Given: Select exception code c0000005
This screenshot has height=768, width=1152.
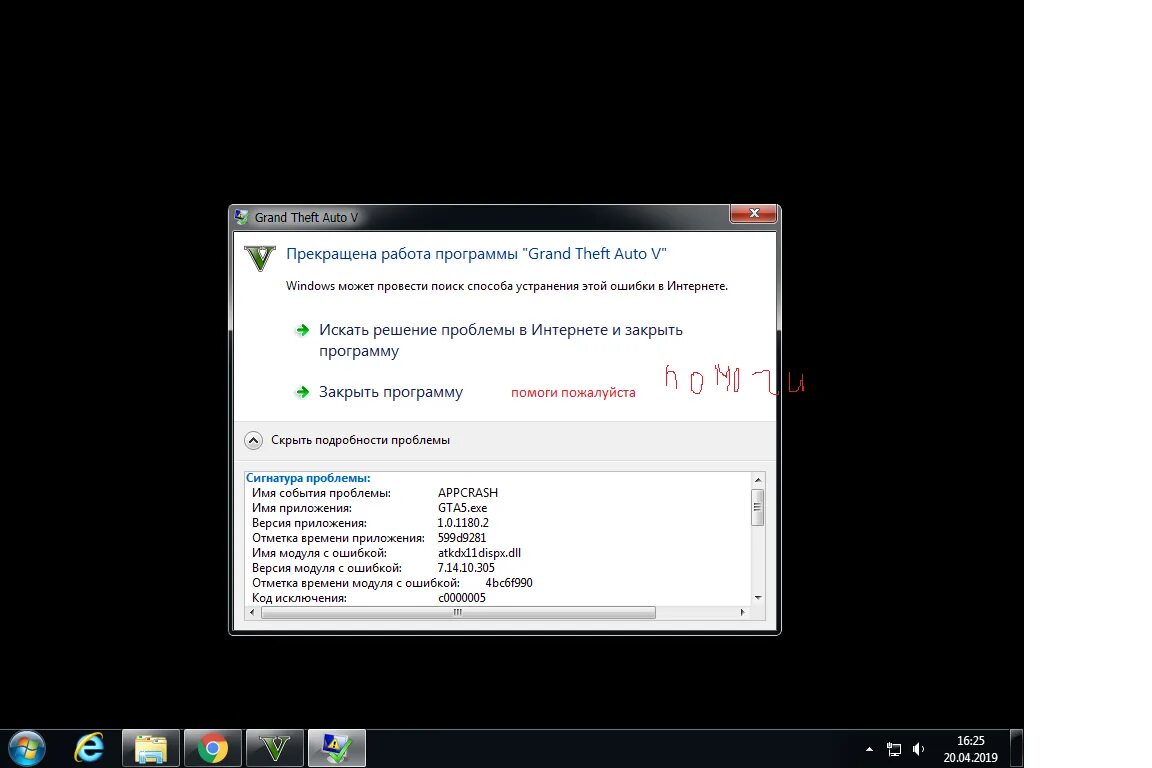Looking at the screenshot, I should coord(461,597).
